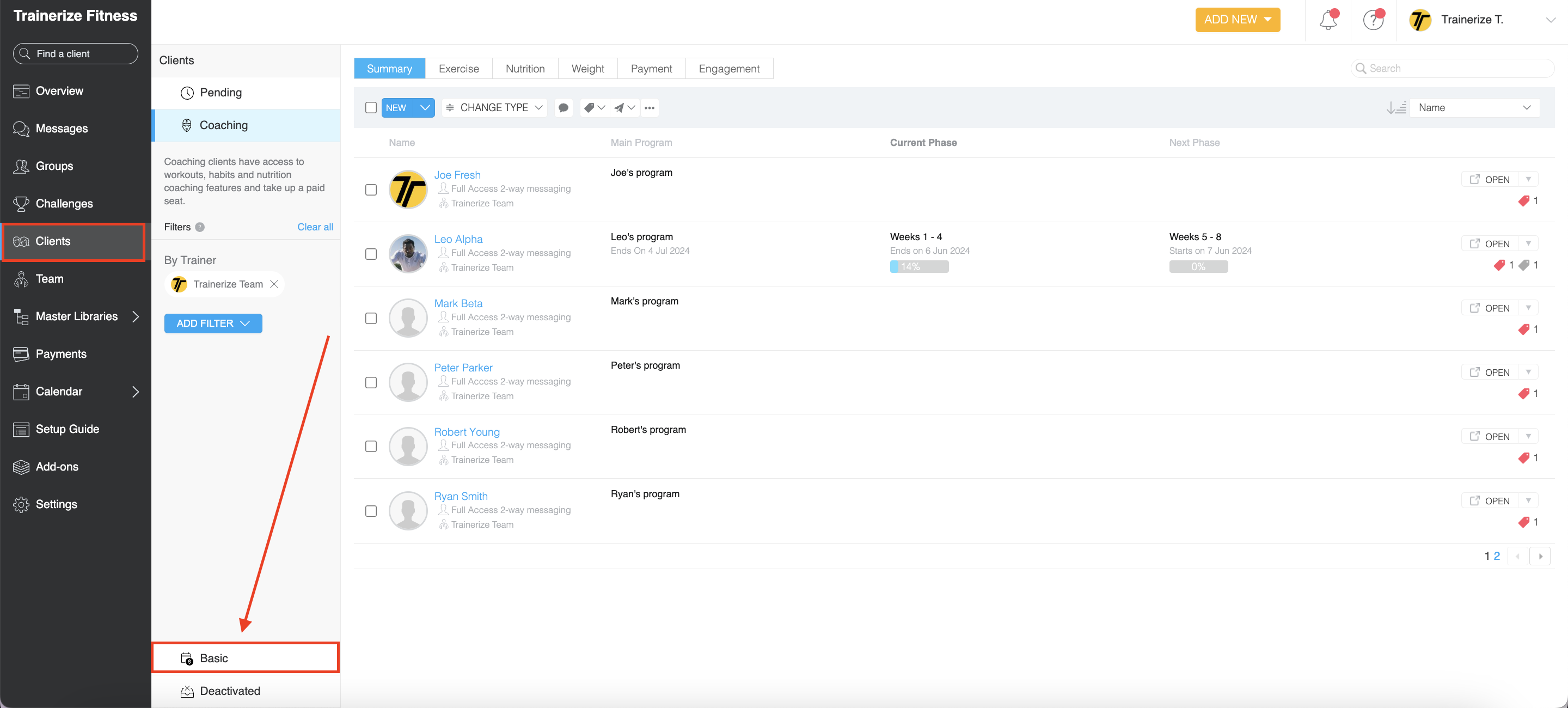Click the message bubble icon in the toolbar
This screenshot has height=708, width=1568.
pos(563,108)
